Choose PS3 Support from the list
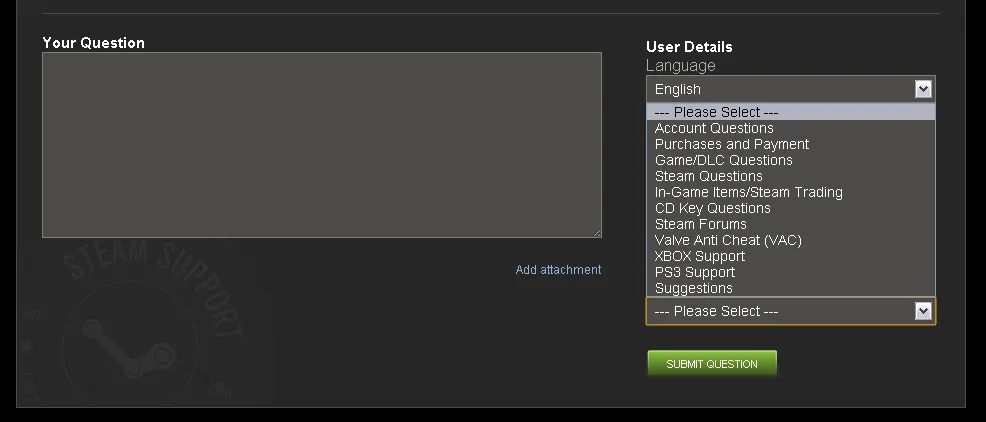The height and width of the screenshot is (422, 986). (694, 272)
